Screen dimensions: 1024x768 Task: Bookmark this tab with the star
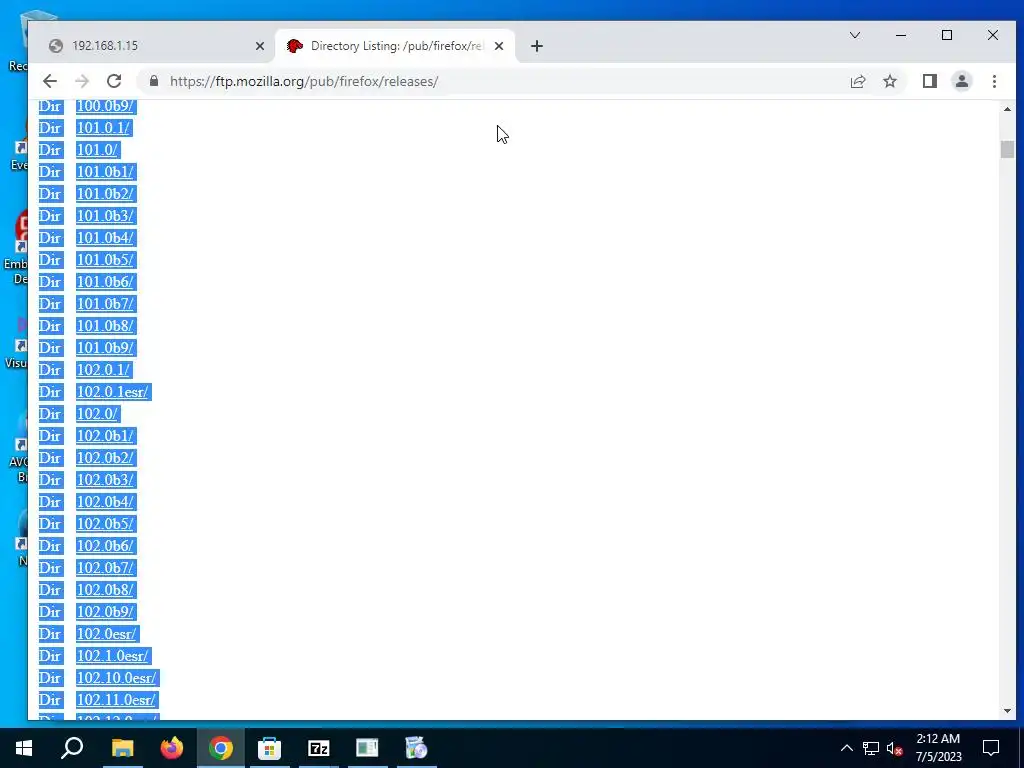click(x=889, y=81)
